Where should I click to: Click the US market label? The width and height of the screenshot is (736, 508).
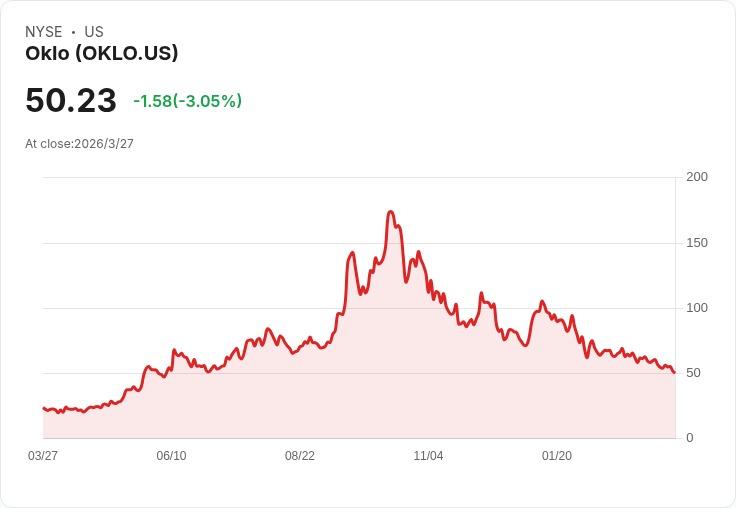click(94, 32)
